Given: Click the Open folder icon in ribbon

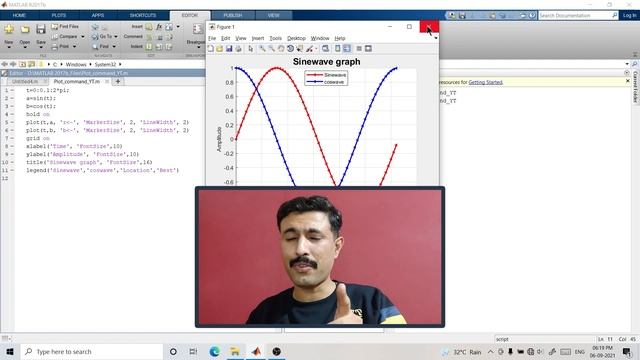Looking at the screenshot, I should coord(25,29).
